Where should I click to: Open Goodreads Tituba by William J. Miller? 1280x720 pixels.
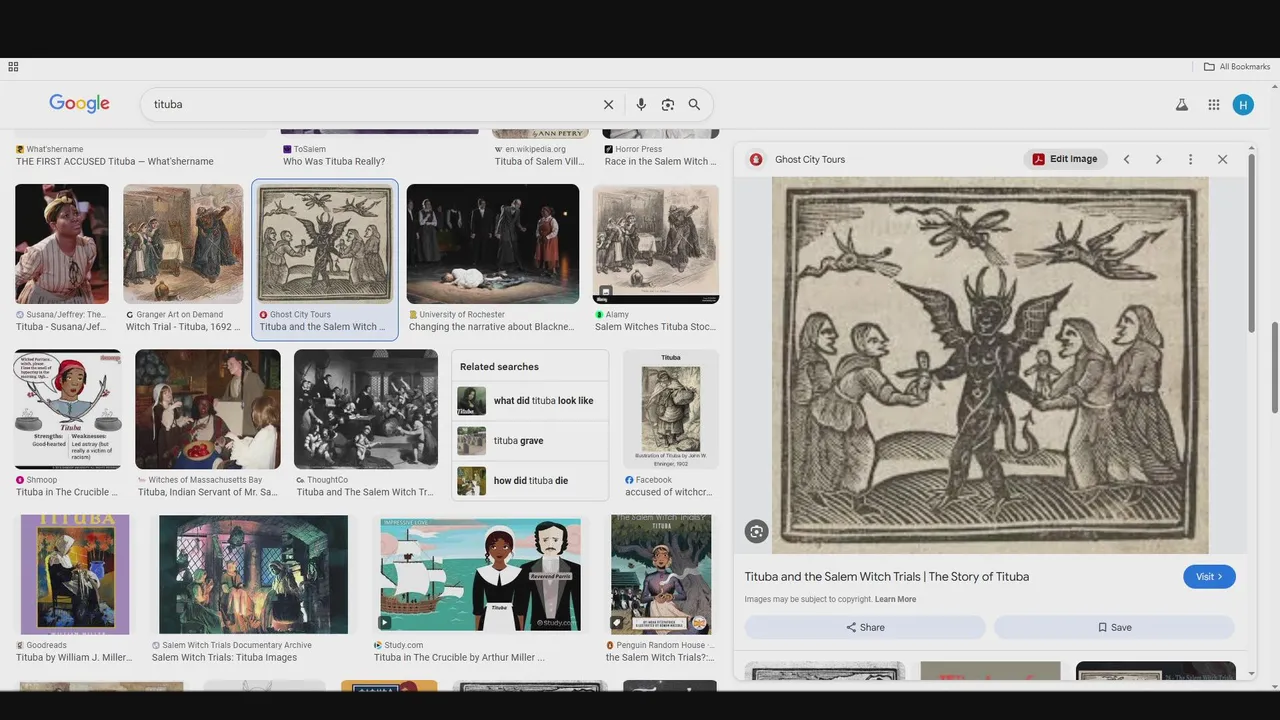coord(75,575)
